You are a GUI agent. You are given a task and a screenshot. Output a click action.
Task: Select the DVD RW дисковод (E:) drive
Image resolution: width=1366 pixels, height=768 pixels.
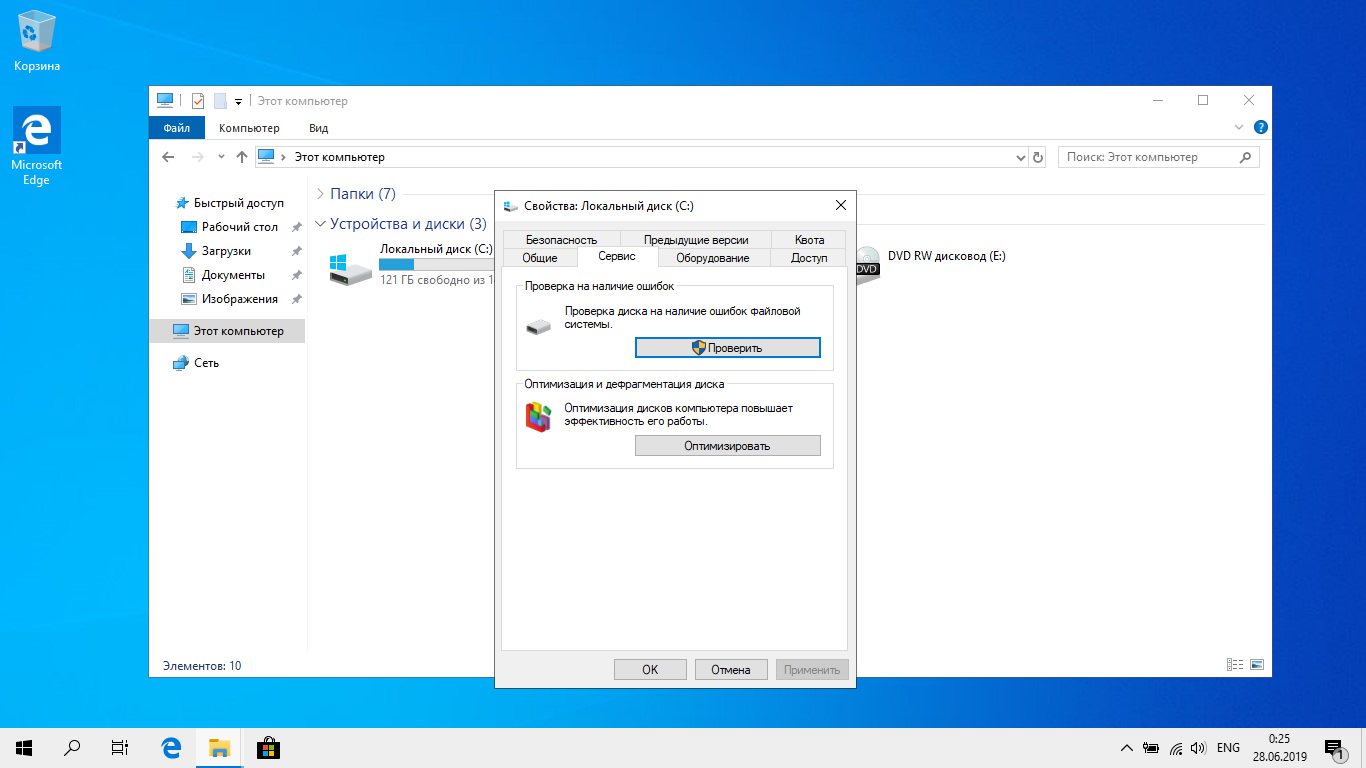[945, 256]
